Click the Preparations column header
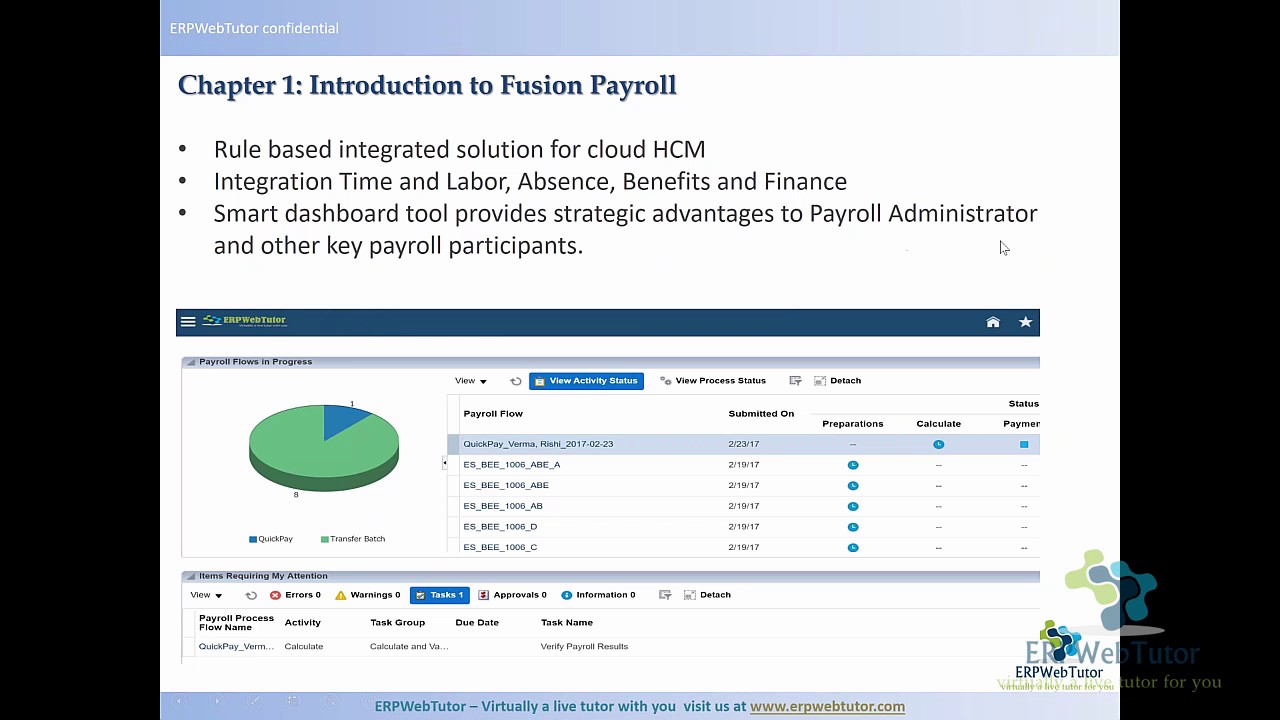 853,424
